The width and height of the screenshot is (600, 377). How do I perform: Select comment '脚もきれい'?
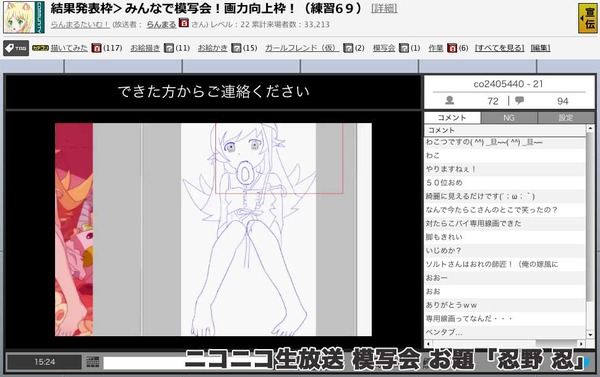pos(505,237)
